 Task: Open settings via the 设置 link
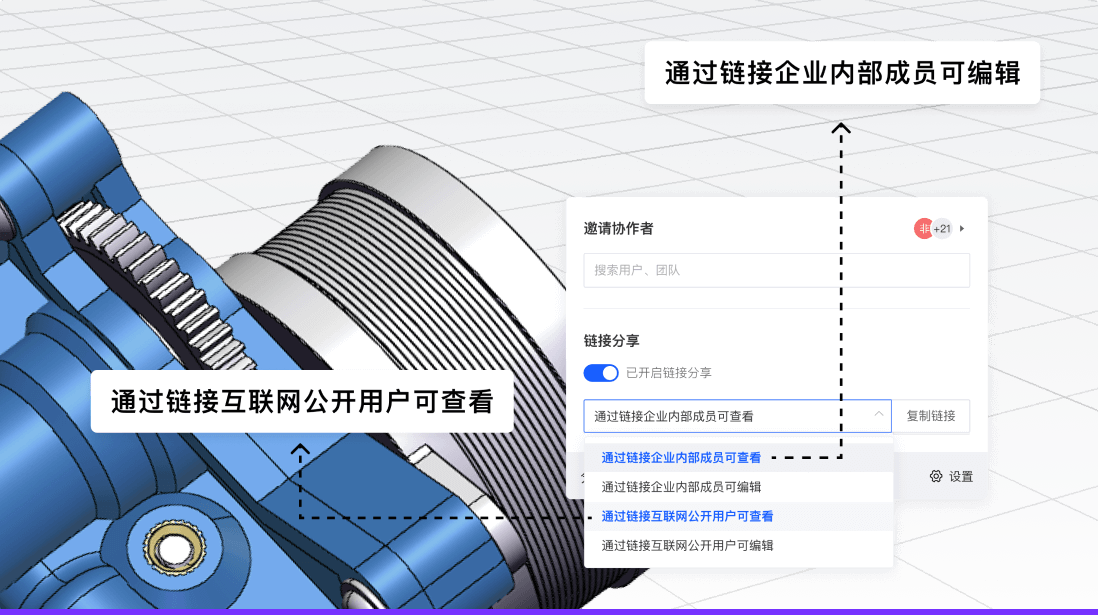(961, 477)
